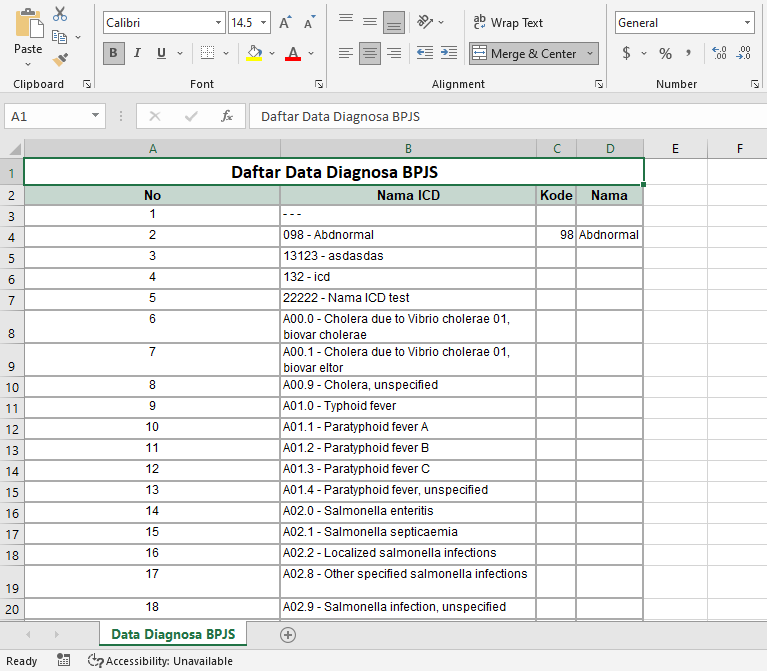Add a new sheet with plus button
The width and height of the screenshot is (767, 671).
[288, 635]
